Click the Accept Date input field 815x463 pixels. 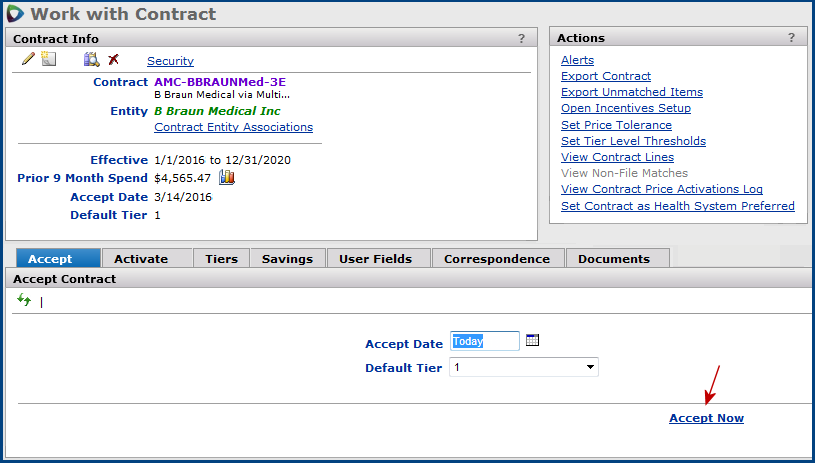(x=485, y=341)
